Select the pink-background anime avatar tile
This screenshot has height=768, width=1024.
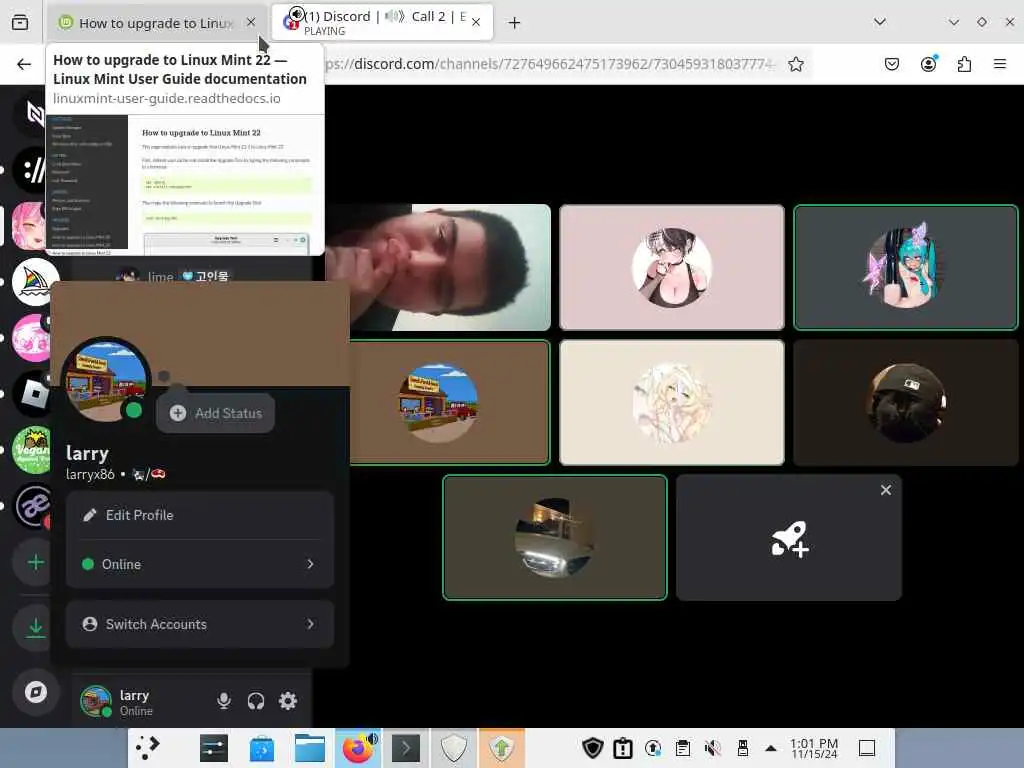pos(672,268)
